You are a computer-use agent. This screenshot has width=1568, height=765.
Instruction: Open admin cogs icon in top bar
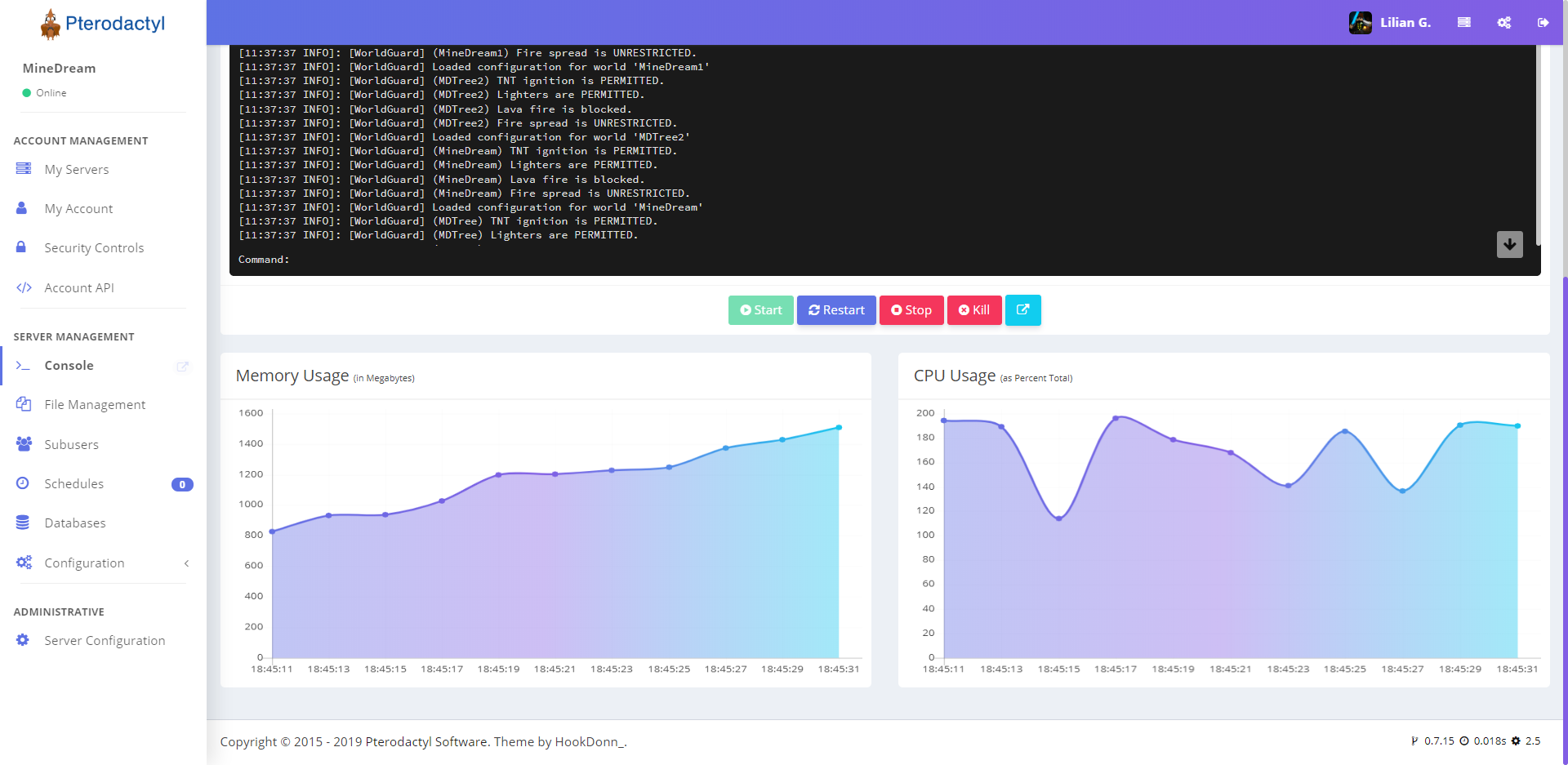1503,23
